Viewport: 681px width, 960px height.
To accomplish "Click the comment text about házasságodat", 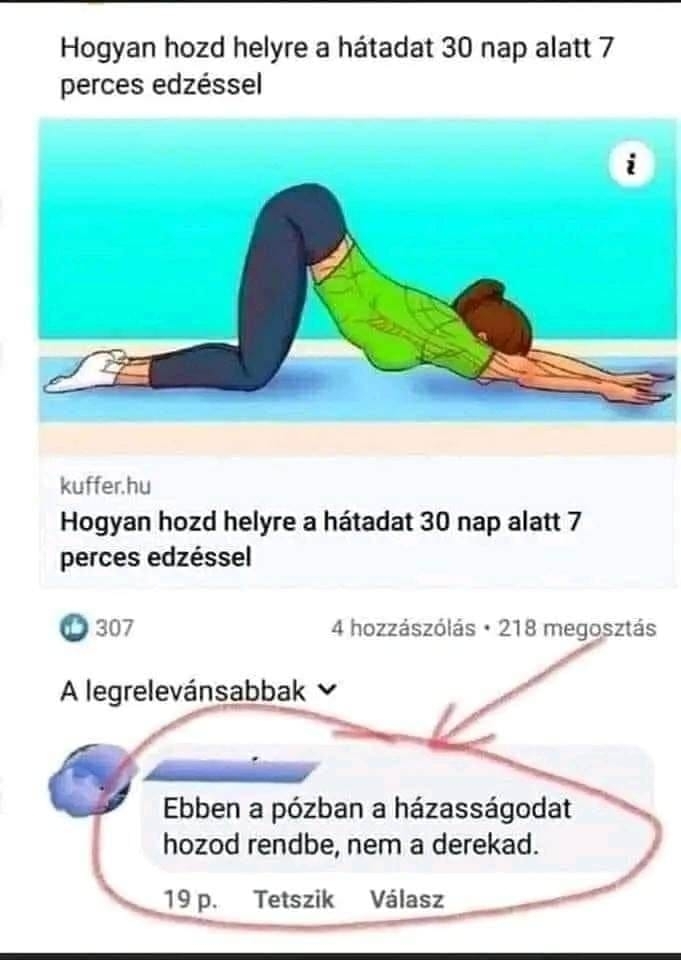I will coord(367,827).
